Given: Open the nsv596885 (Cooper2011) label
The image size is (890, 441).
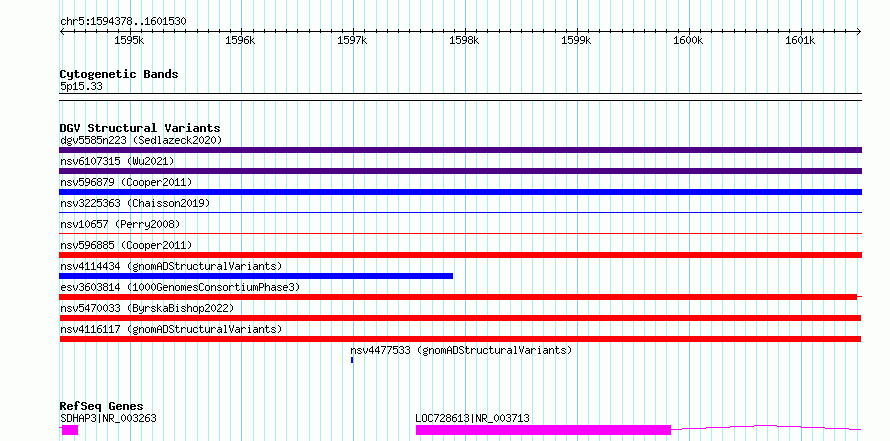Looking at the screenshot, I should (126, 245).
